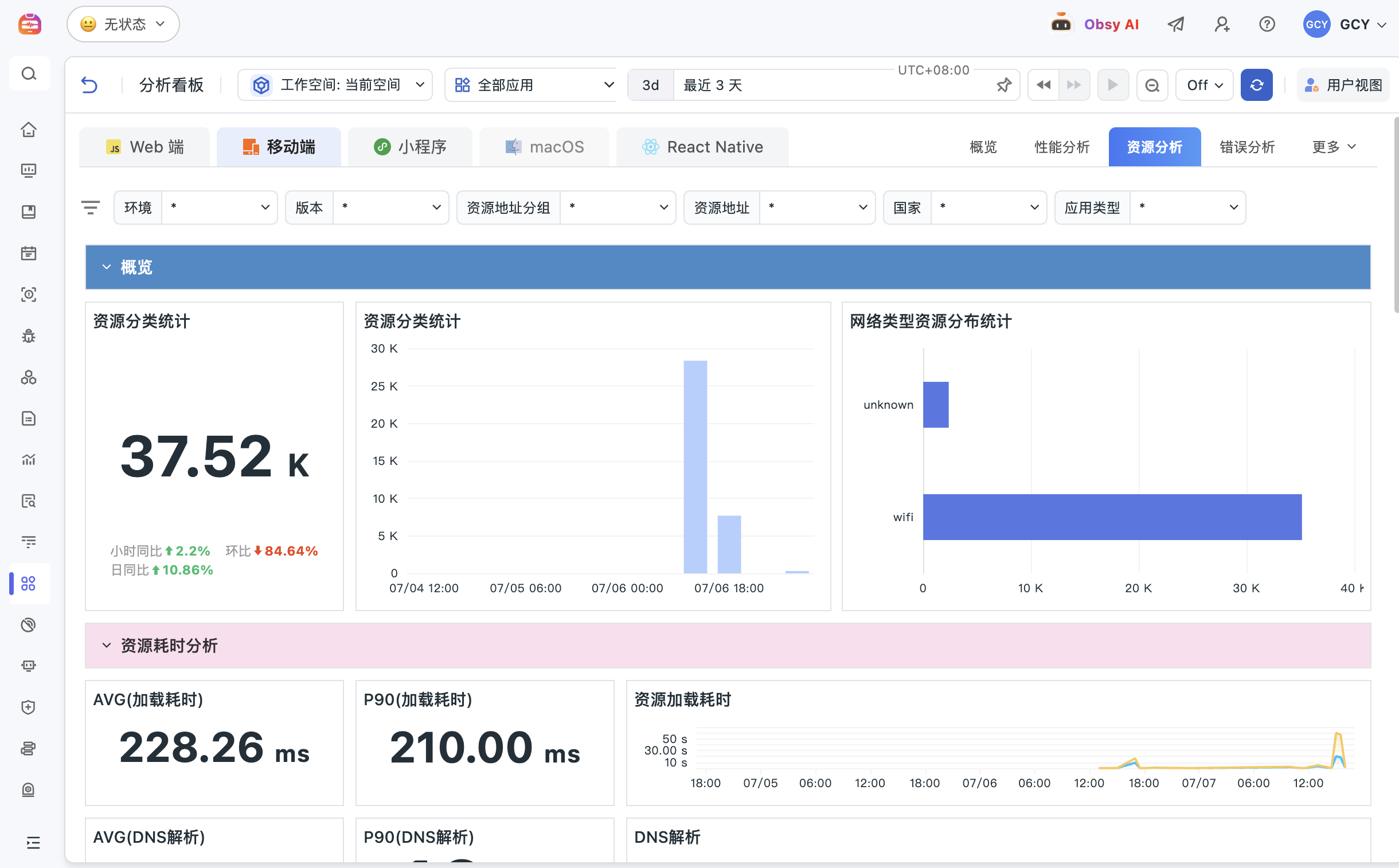This screenshot has width=1399, height=868.
Task: Click the rewind time range button
Action: point(1043,85)
